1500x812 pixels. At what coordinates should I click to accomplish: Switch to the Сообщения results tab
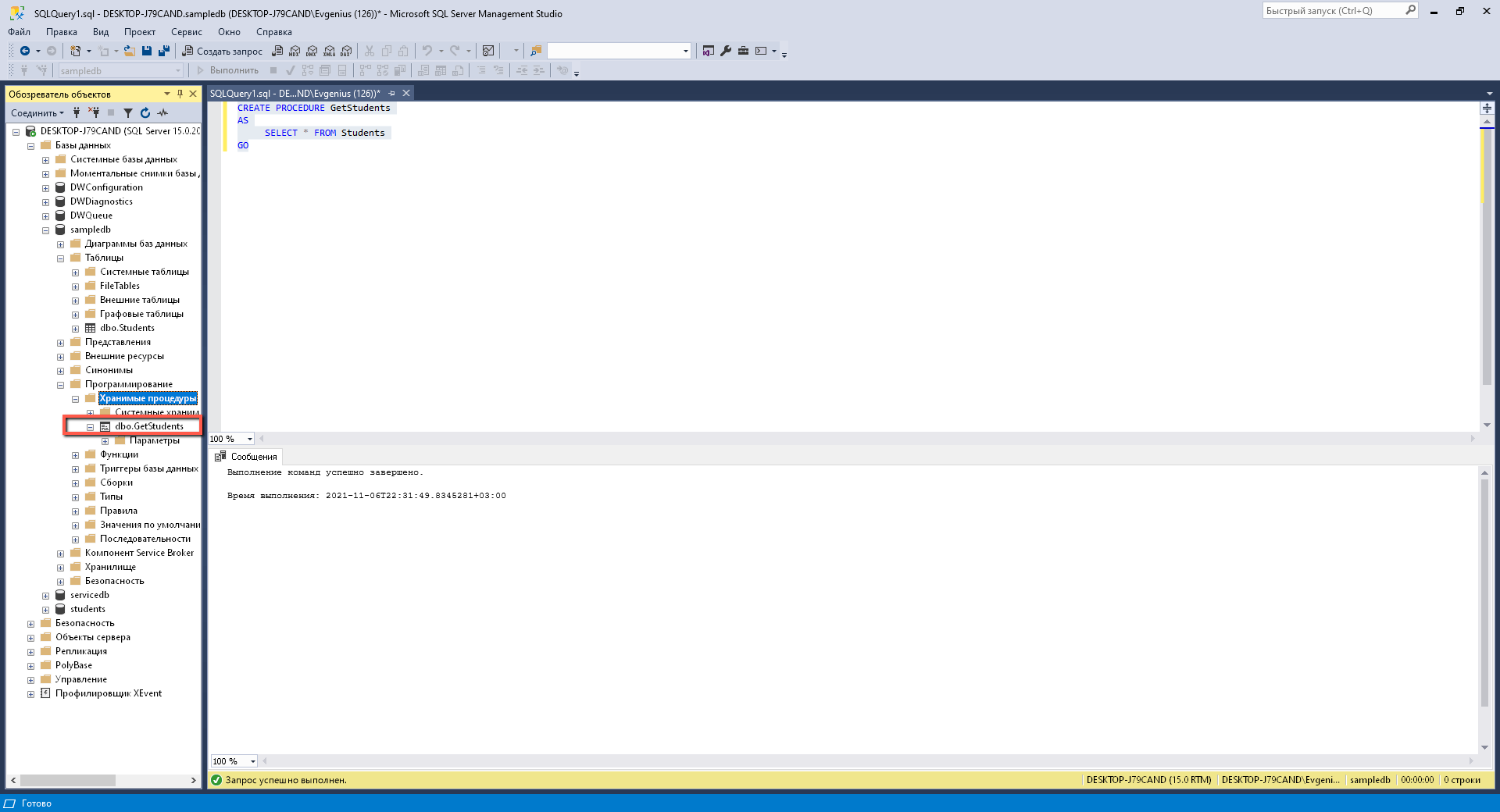(247, 457)
